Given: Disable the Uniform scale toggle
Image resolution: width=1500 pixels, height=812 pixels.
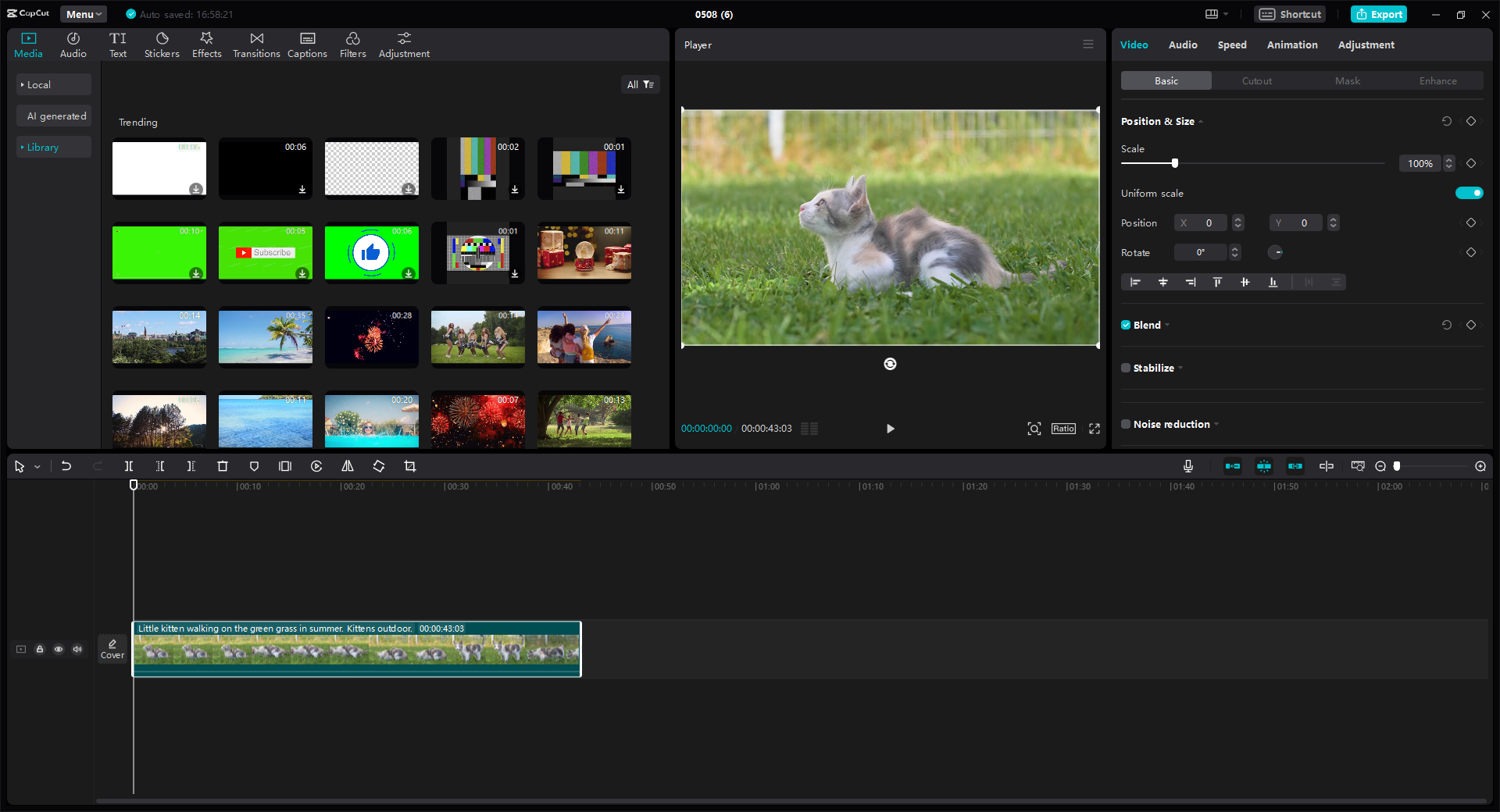Looking at the screenshot, I should click(x=1469, y=193).
